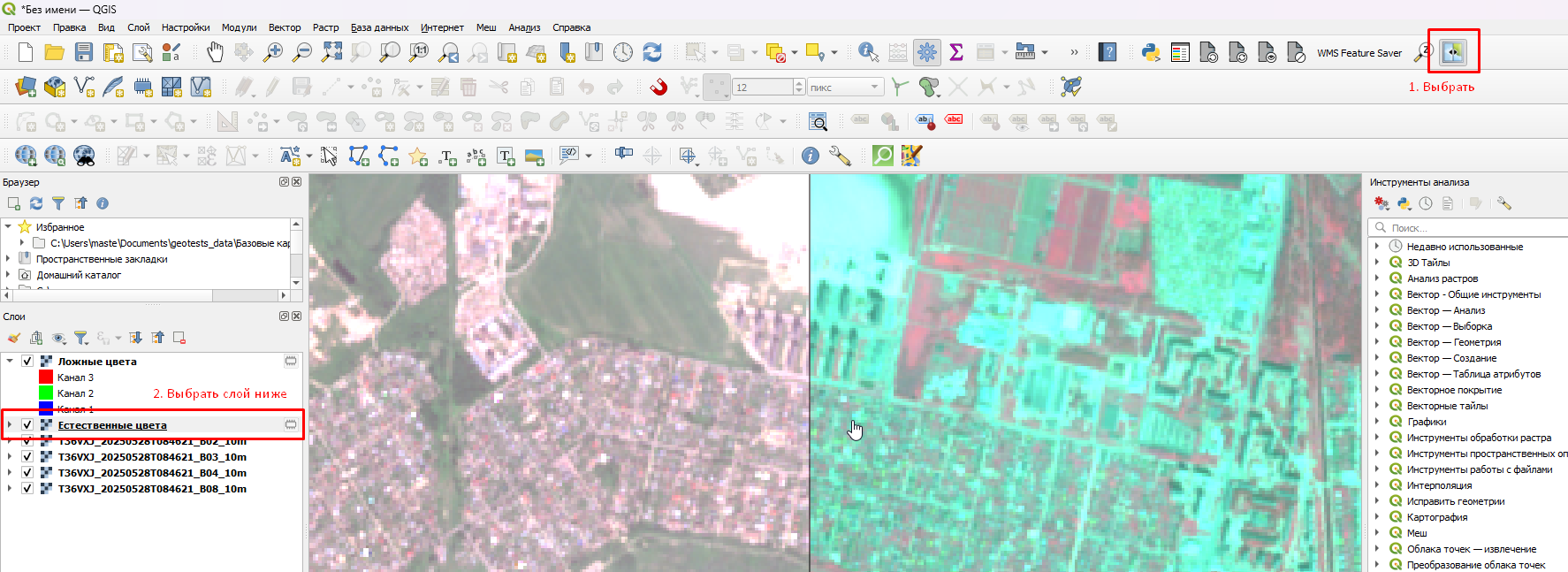Select the Identify Features tool
Image resolution: width=1568 pixels, height=572 pixels.
(x=868, y=52)
